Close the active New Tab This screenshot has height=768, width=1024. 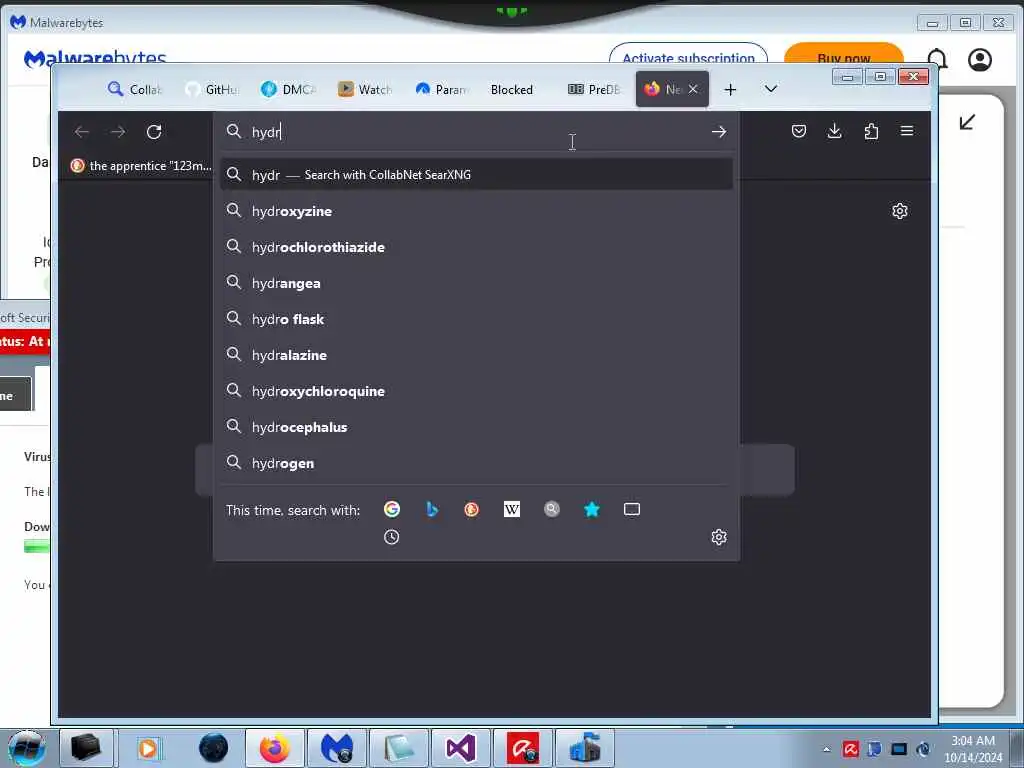(693, 89)
